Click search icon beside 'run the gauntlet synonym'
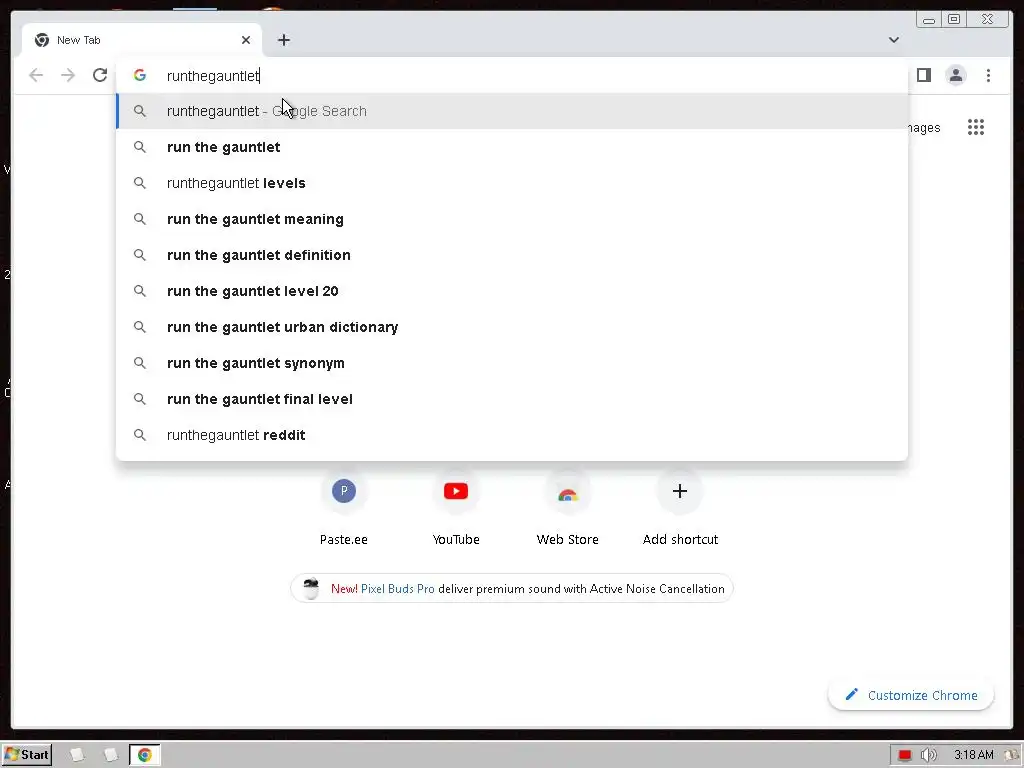The width and height of the screenshot is (1024, 768). point(140,362)
